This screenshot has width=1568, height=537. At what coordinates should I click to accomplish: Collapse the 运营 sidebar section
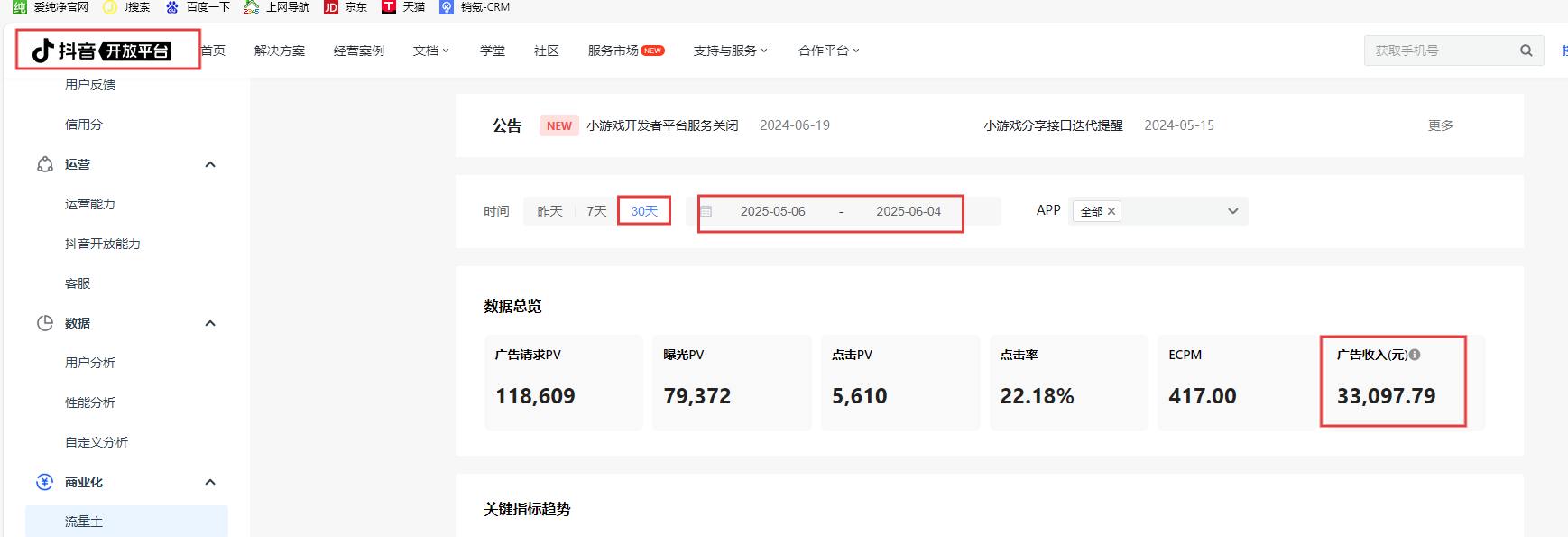click(210, 164)
